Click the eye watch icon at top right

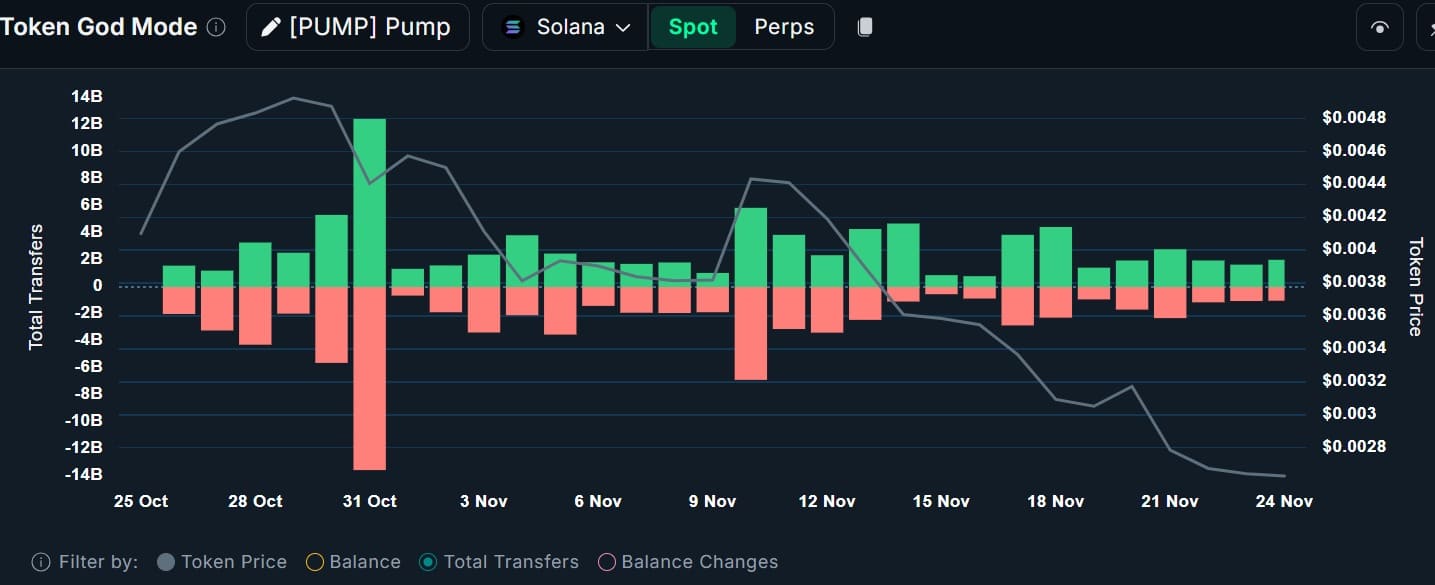tap(1380, 27)
